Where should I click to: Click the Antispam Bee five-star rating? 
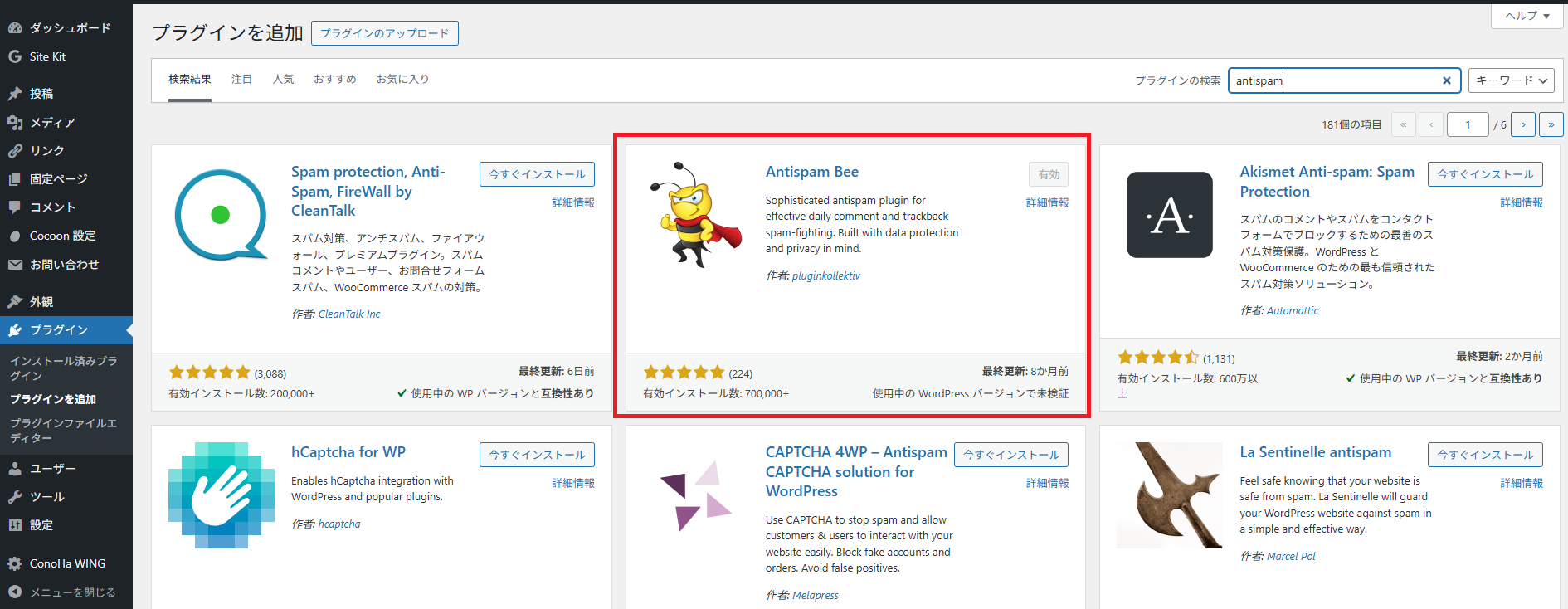684,373
